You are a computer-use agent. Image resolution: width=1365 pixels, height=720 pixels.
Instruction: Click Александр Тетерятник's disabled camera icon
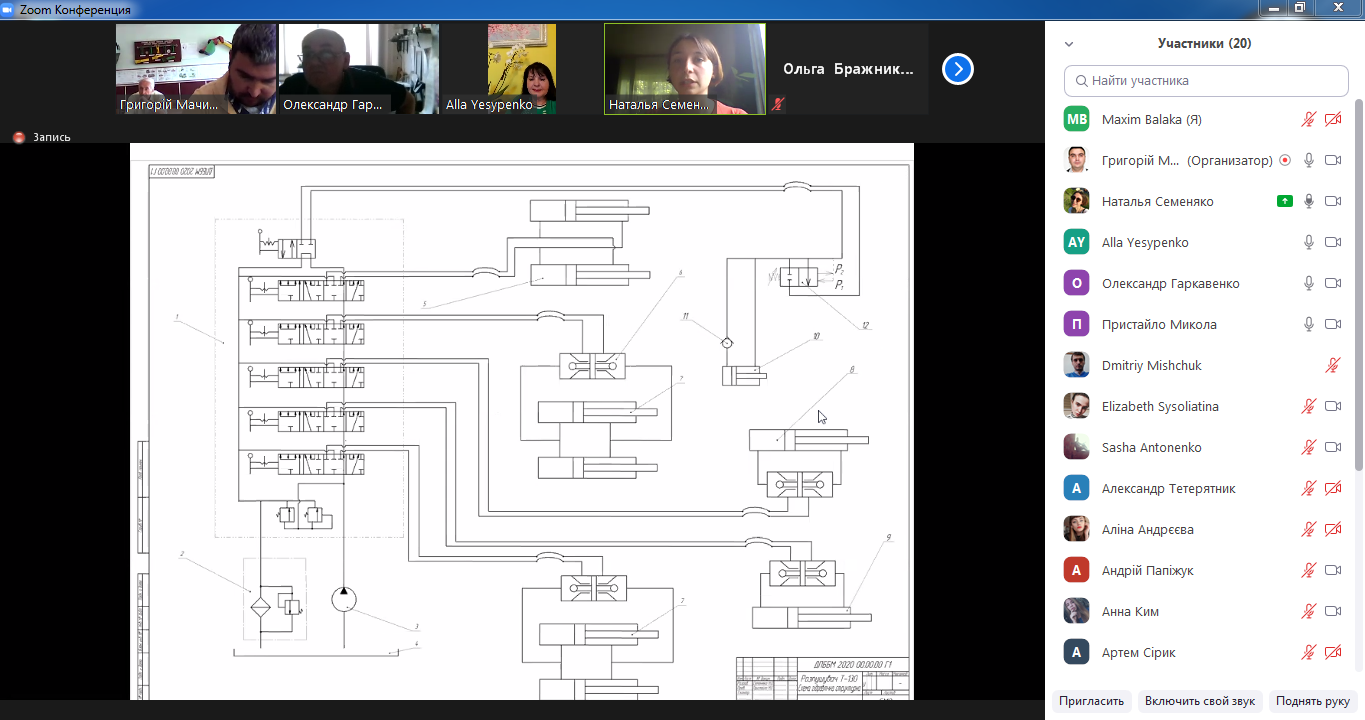(x=1333, y=488)
